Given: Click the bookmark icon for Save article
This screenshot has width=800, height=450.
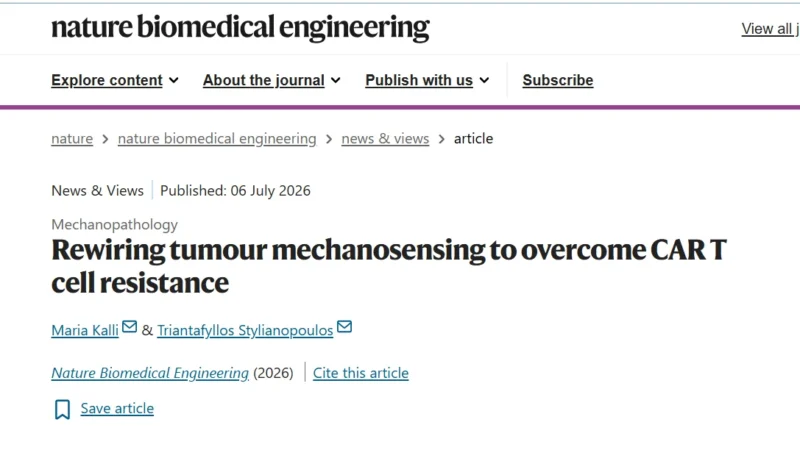Looking at the screenshot, I should pyautogui.click(x=62, y=409).
